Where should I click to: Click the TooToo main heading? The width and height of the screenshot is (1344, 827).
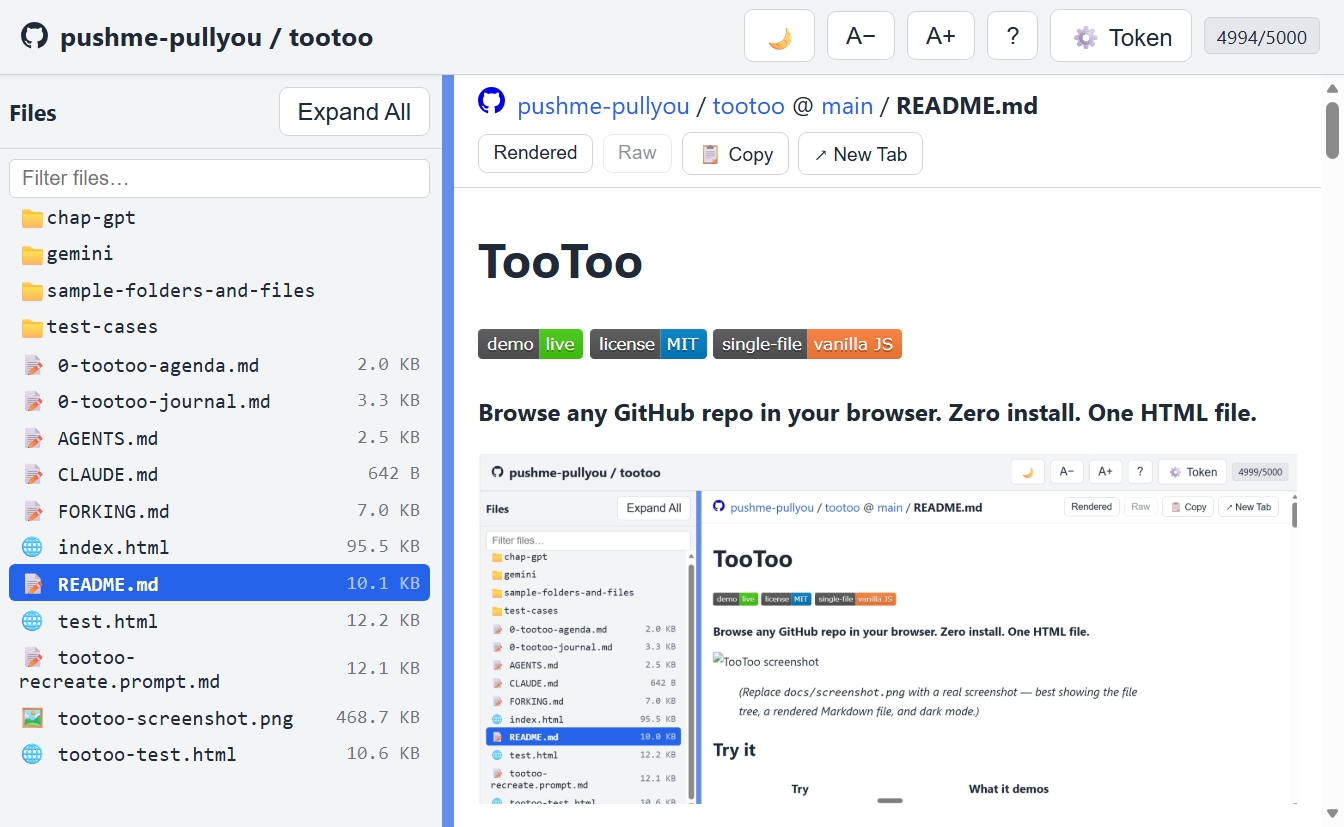tap(560, 262)
